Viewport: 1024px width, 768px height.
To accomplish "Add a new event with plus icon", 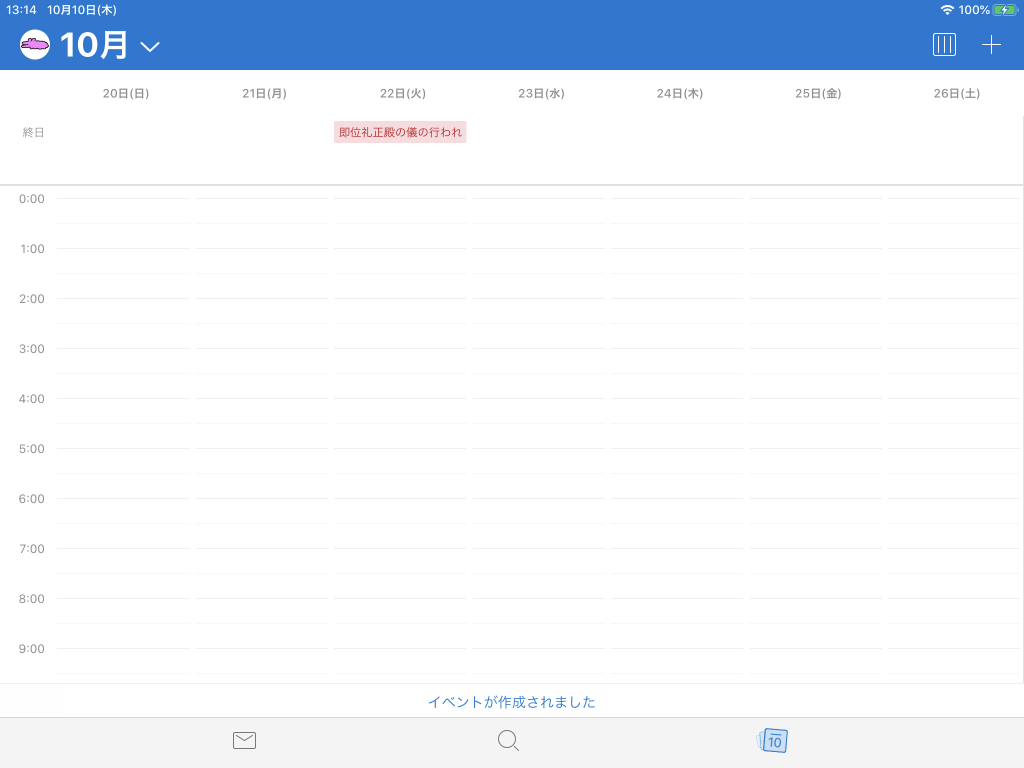I will (x=991, y=44).
